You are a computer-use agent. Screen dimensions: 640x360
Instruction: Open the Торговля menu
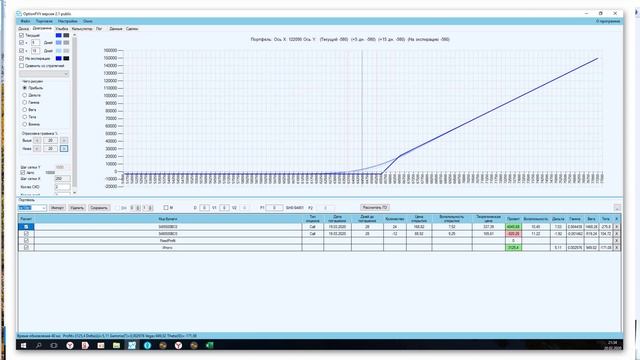coord(44,21)
